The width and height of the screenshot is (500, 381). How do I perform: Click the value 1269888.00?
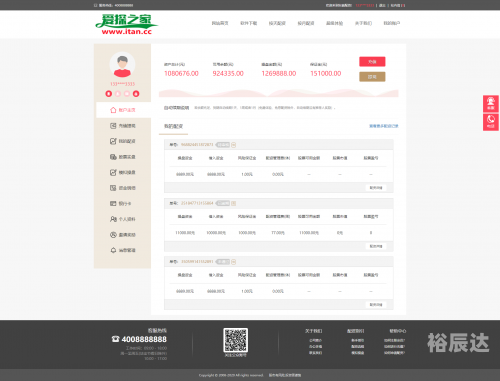(279, 73)
